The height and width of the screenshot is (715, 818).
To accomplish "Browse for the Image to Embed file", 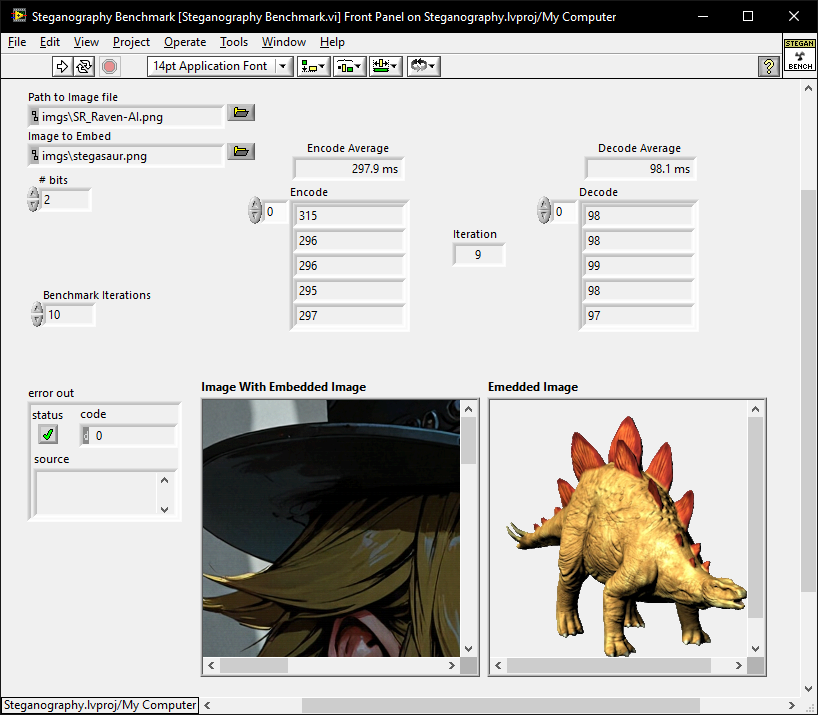I will [x=241, y=152].
